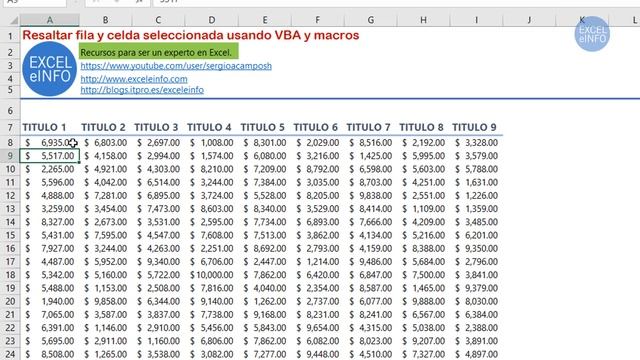
Task: Select the cell containing 8,516.00
Action: 371,143
